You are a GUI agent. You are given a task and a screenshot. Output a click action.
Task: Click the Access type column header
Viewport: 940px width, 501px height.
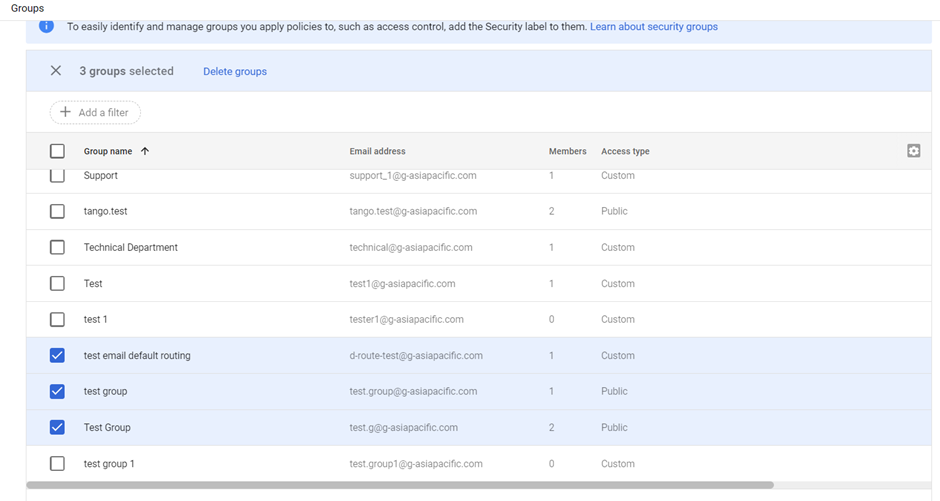(625, 151)
